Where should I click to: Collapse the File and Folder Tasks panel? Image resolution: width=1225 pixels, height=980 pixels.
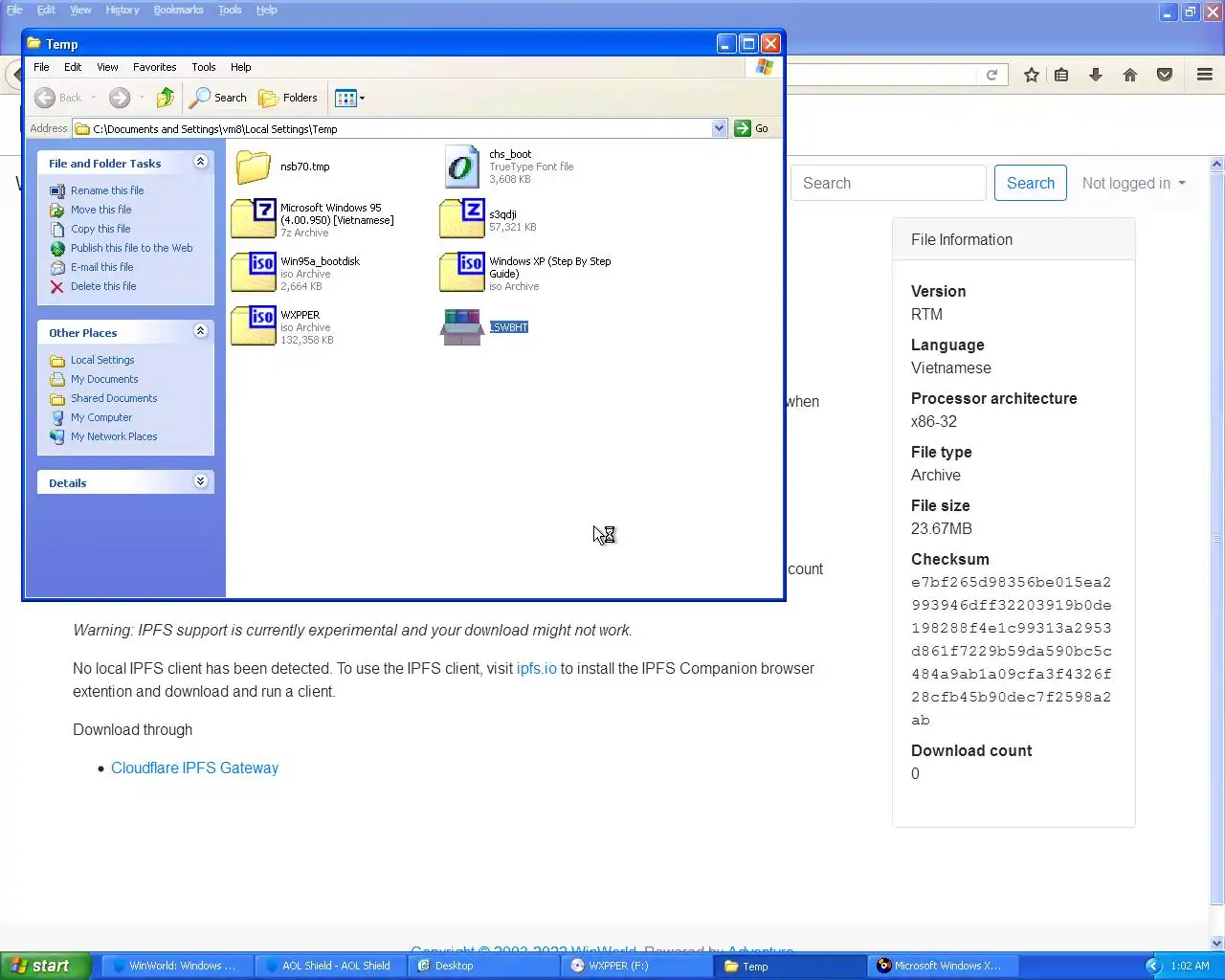200,163
